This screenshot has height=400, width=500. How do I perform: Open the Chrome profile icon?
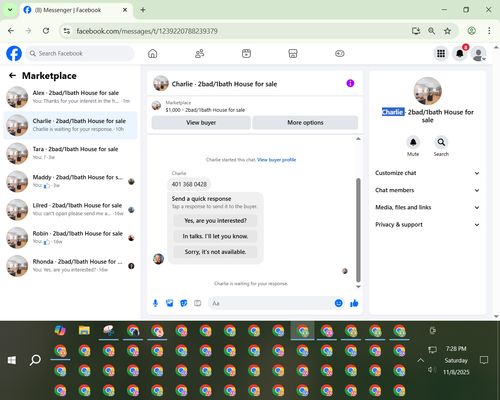(471, 31)
